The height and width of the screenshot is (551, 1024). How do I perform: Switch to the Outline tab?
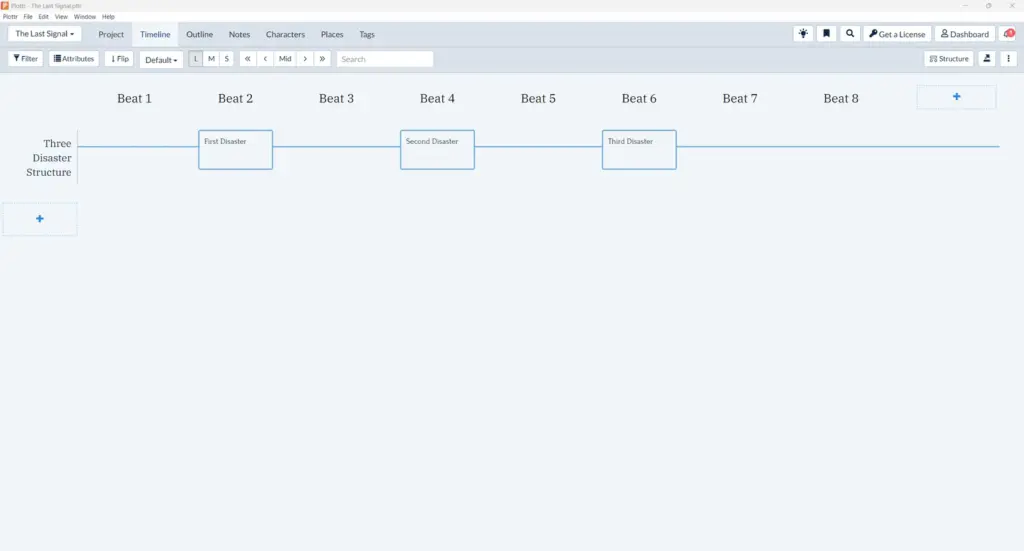pyautogui.click(x=199, y=35)
